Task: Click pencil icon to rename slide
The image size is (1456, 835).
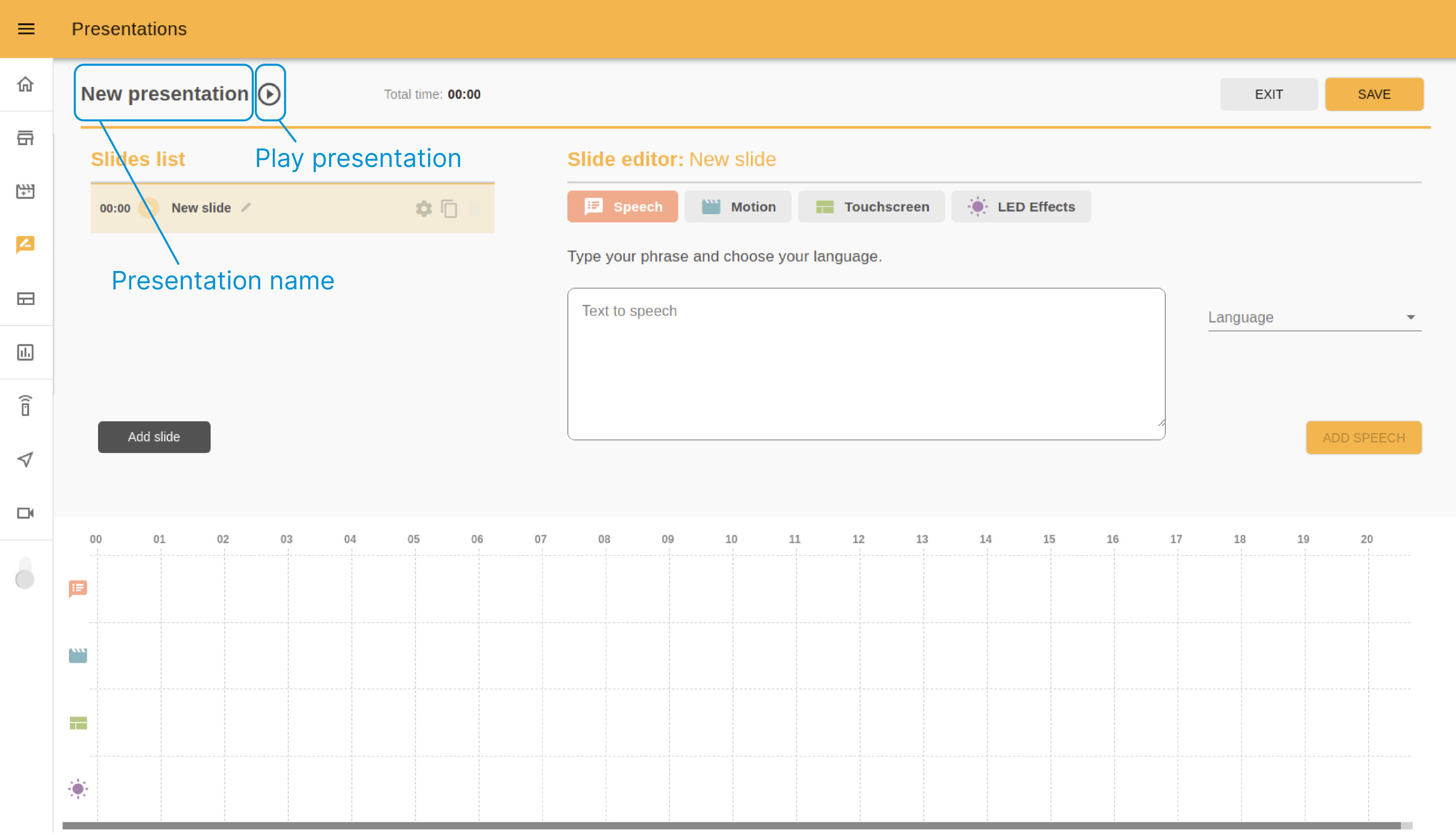Action: tap(247, 208)
